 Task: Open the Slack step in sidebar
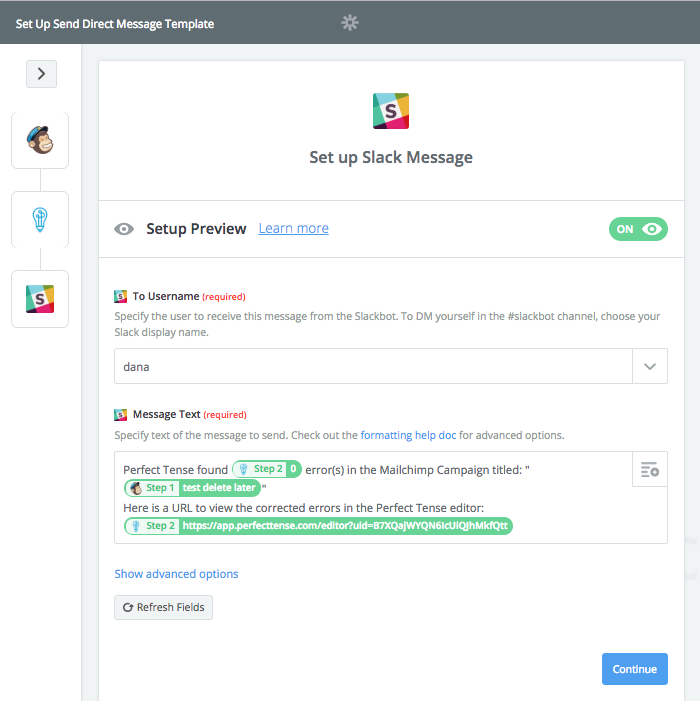click(40, 299)
